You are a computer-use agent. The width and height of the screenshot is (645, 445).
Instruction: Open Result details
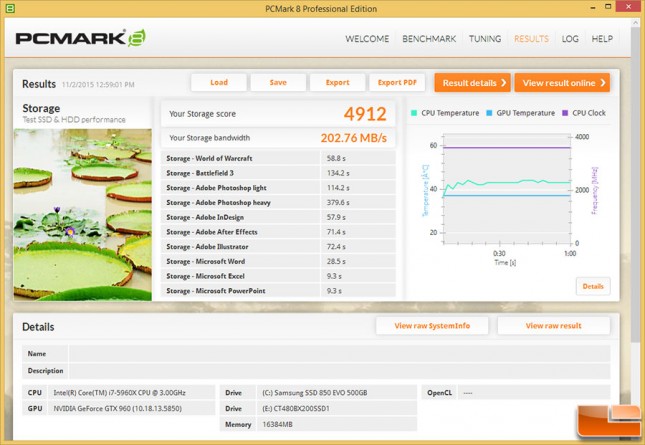[472, 83]
